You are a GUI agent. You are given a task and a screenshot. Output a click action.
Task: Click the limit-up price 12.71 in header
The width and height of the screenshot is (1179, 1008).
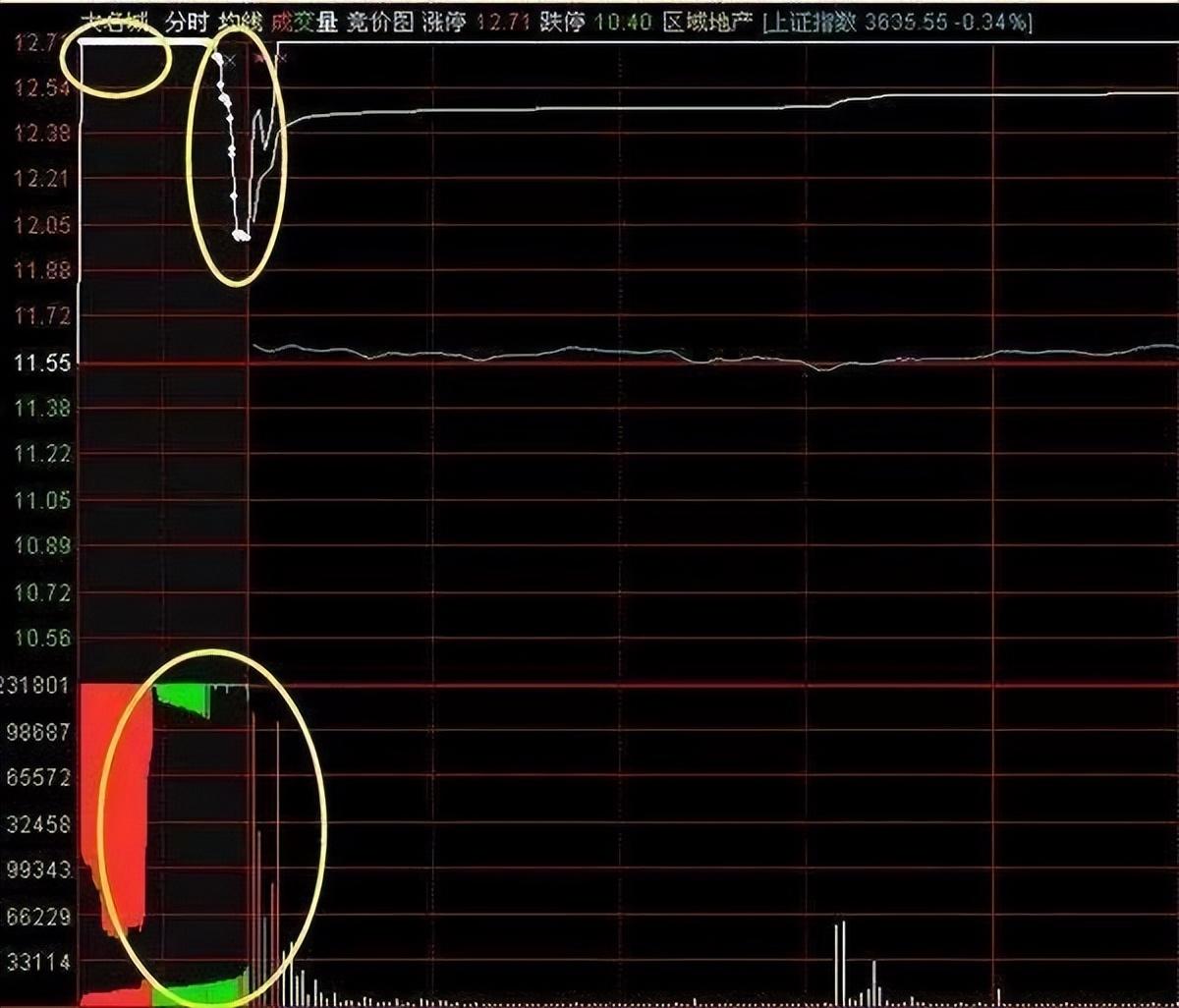(503, 22)
